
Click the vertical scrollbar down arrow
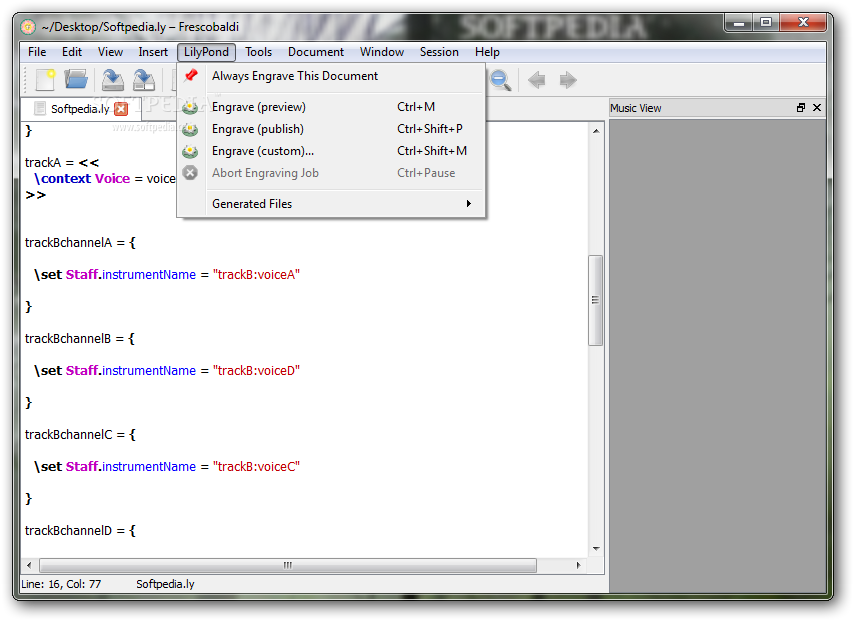(x=596, y=549)
